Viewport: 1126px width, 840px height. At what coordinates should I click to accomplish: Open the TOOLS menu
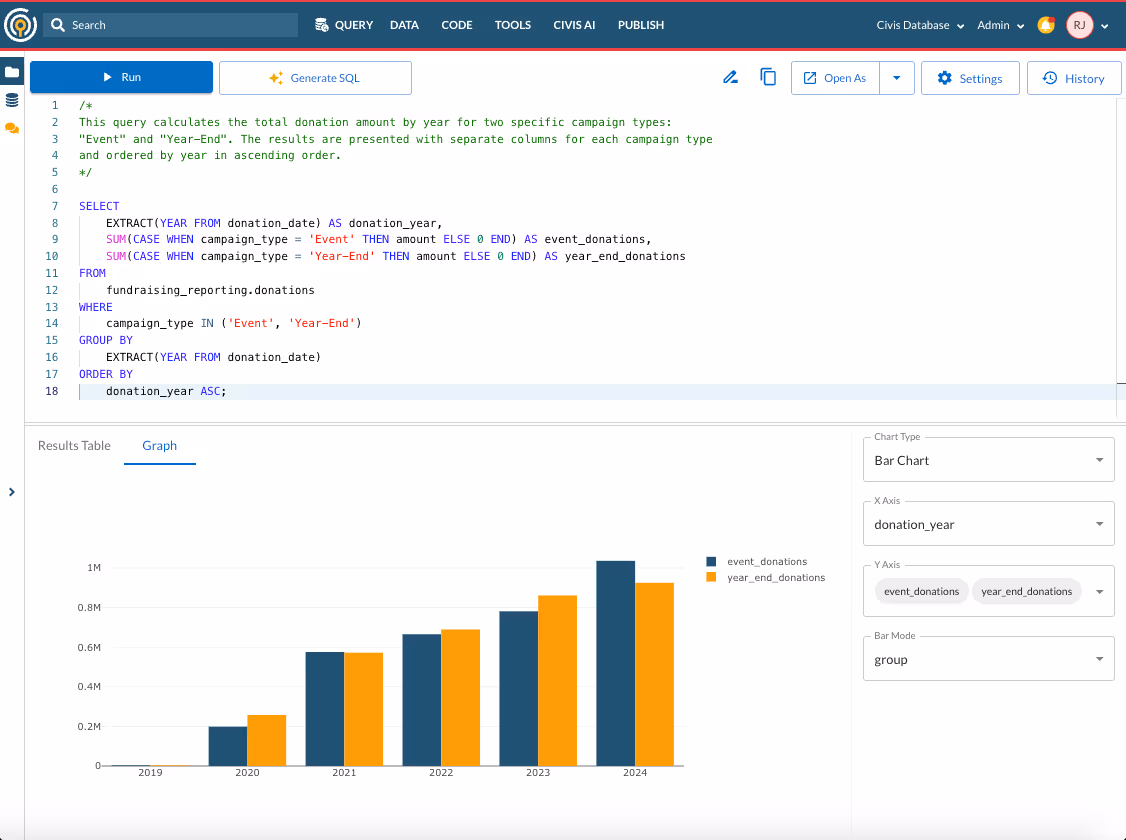[513, 25]
